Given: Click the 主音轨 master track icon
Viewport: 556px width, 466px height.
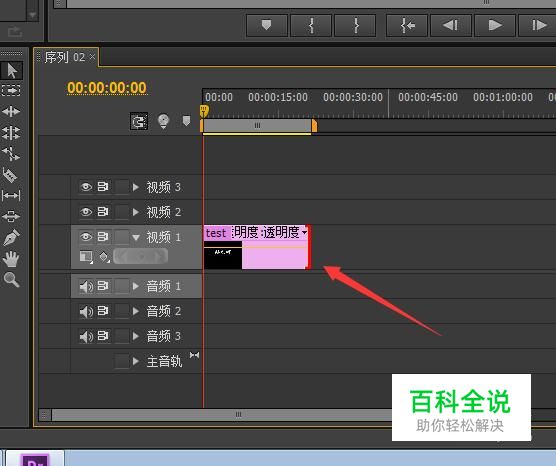Looking at the screenshot, I should [x=194, y=355].
